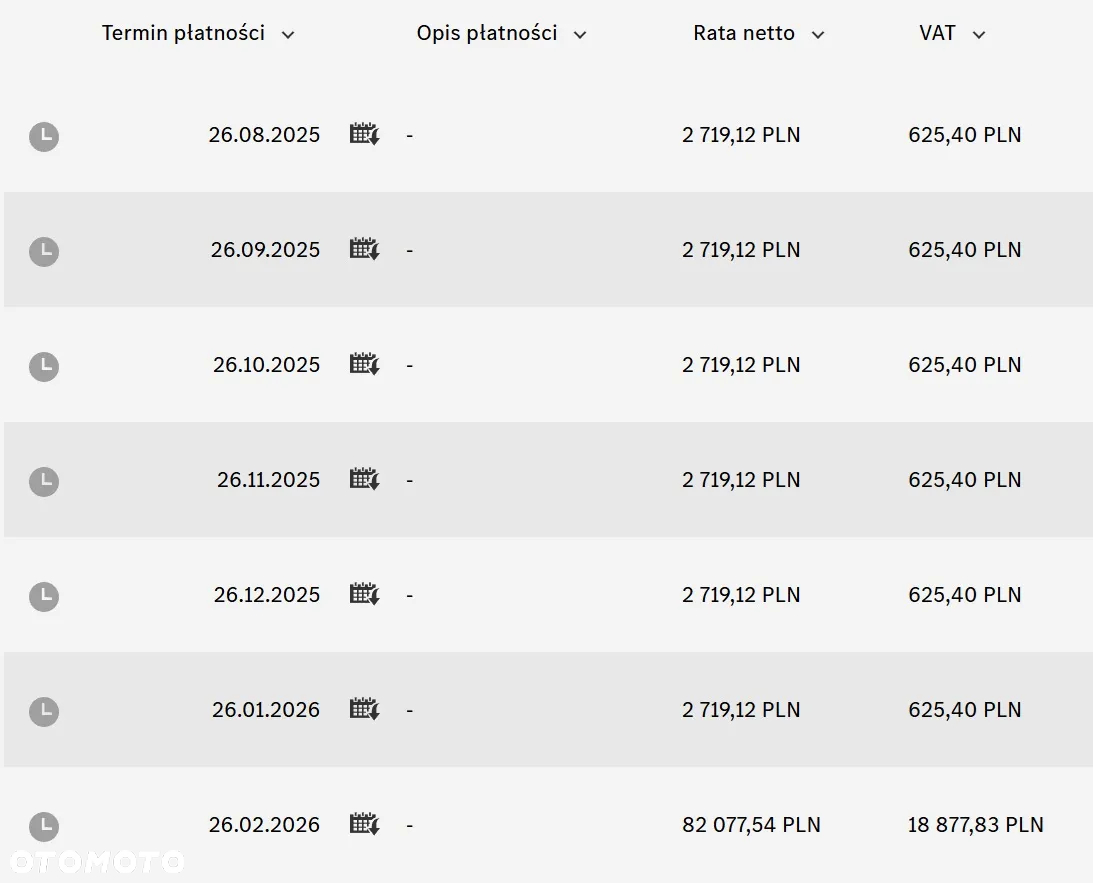Open calendar icon next to 26.02.2026
The height and width of the screenshot is (883, 1093).
365,824
